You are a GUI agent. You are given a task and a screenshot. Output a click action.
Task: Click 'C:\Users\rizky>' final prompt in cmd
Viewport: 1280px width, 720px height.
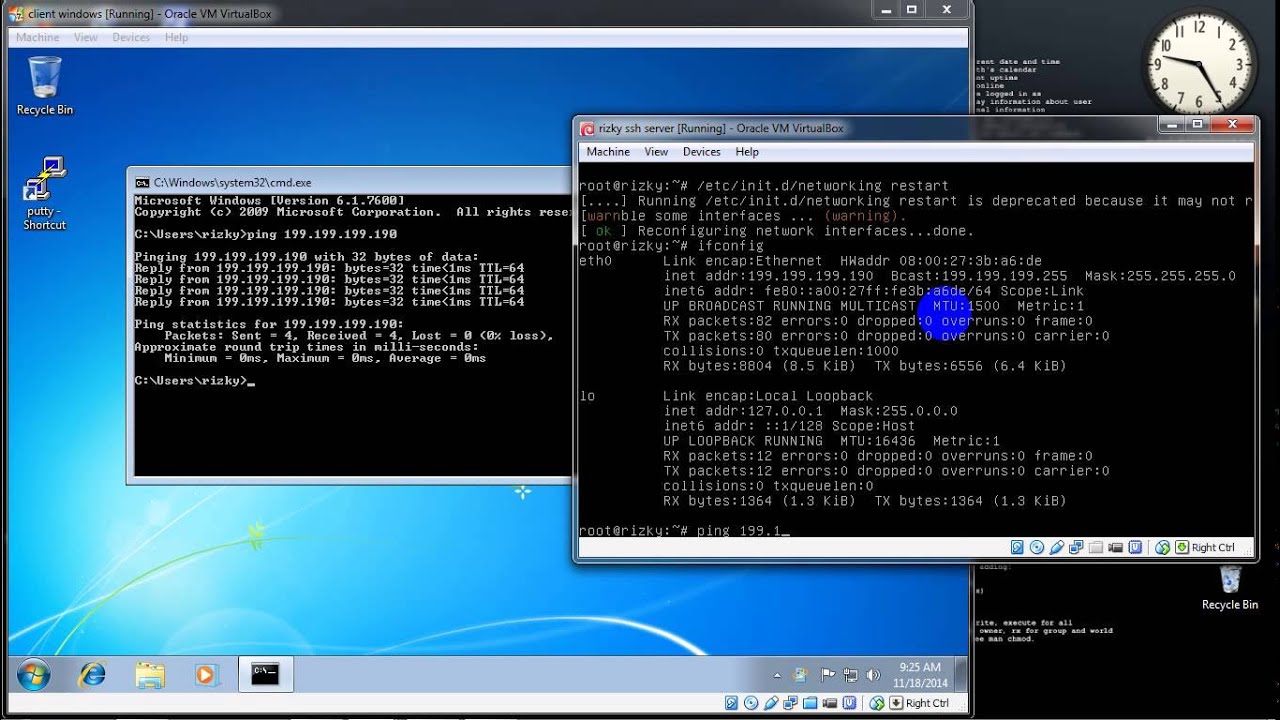[190, 380]
